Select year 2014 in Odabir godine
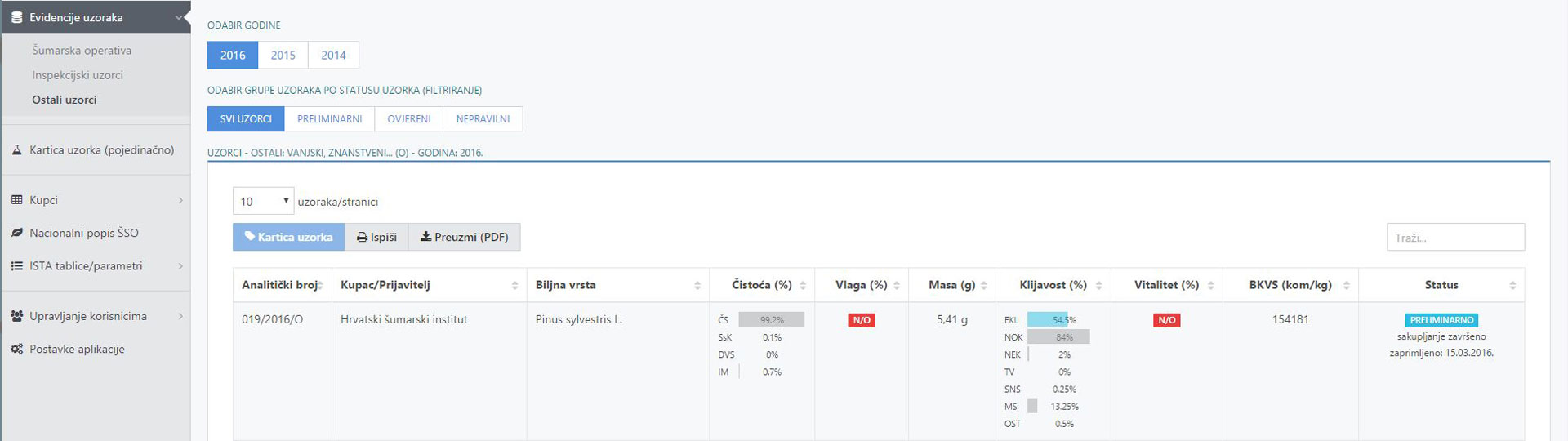 tap(333, 55)
